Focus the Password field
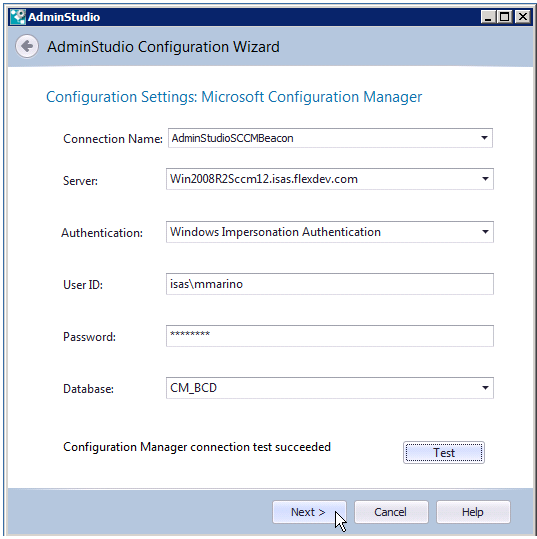This screenshot has width=537, height=539. click(x=330, y=336)
